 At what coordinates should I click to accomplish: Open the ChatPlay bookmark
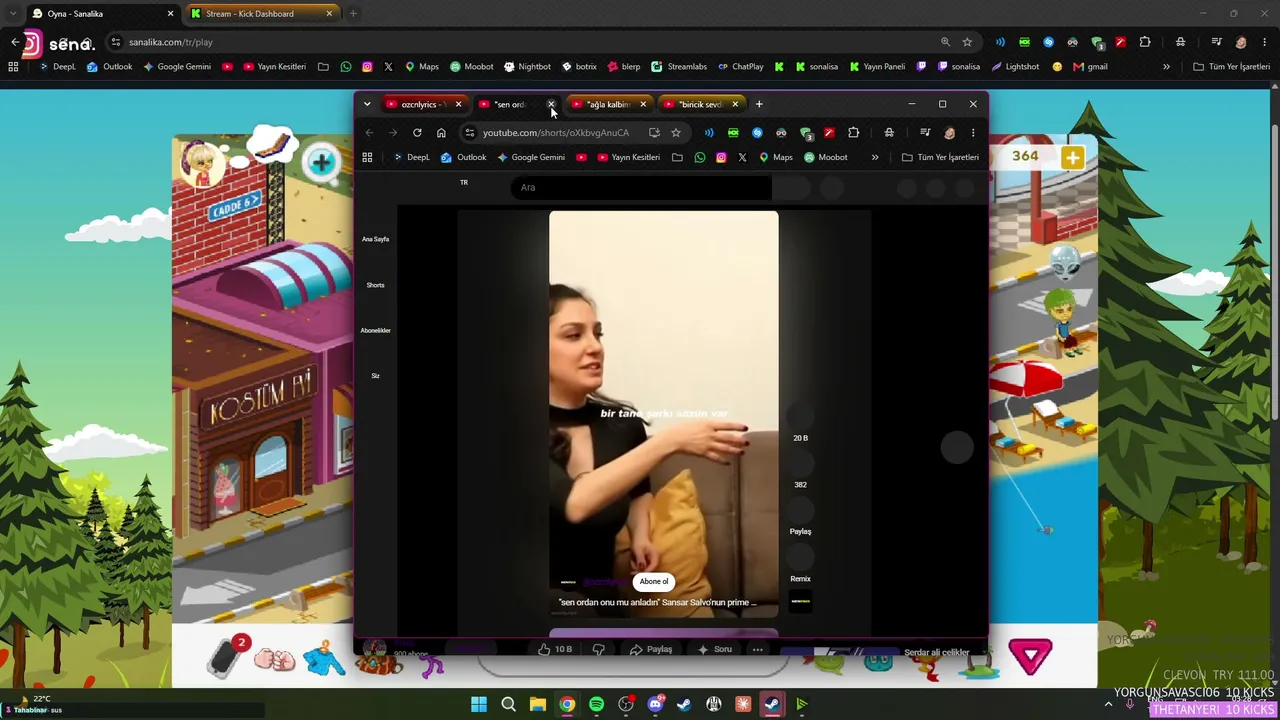(x=741, y=67)
